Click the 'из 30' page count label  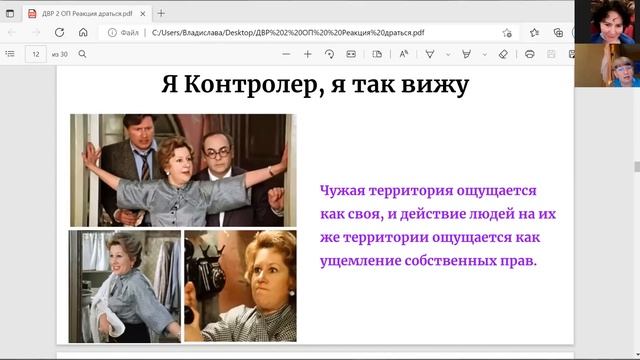click(x=60, y=54)
